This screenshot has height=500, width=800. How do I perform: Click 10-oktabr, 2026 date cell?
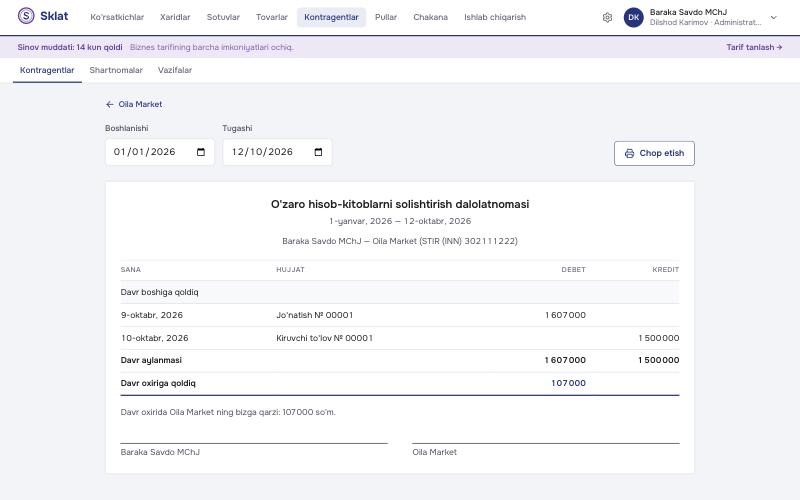tap(155, 338)
